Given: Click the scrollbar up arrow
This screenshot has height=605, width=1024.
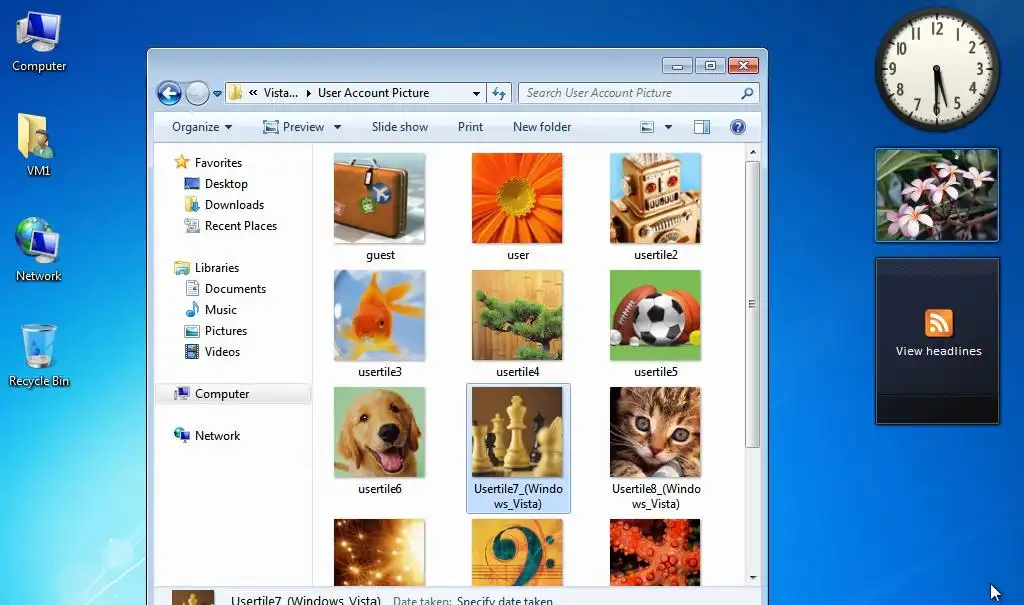Looking at the screenshot, I should click(x=752, y=152).
